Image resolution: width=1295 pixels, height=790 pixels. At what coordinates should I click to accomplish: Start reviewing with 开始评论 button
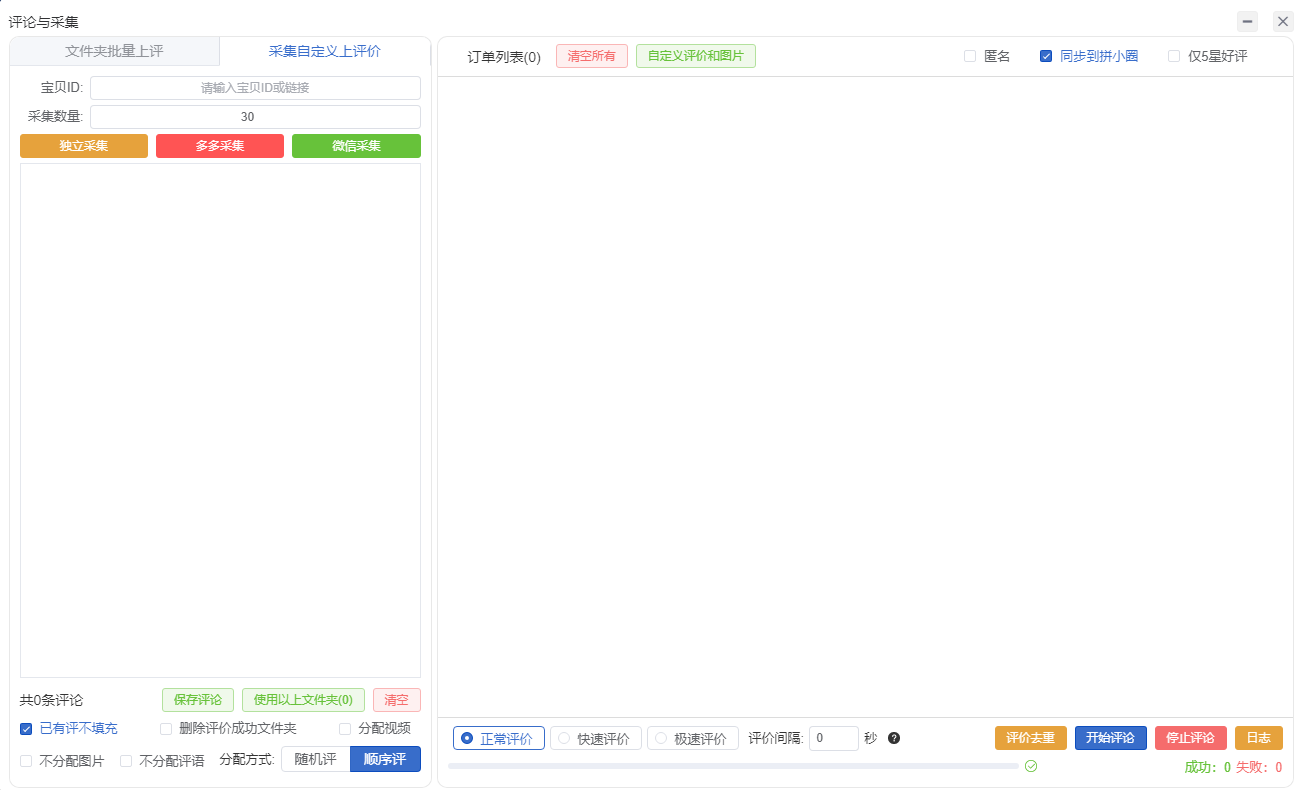click(x=1110, y=738)
